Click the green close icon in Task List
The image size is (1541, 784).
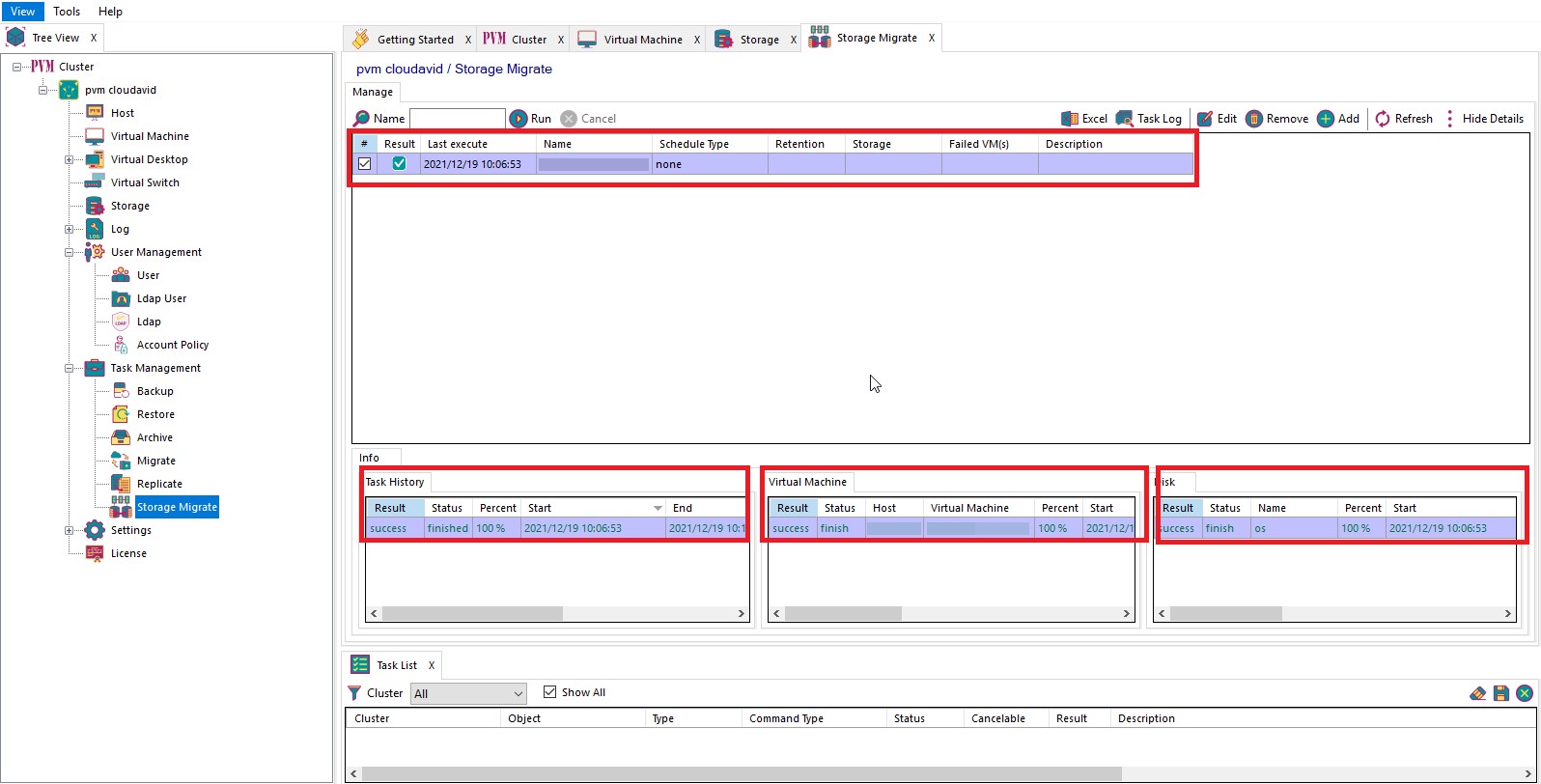pos(1525,693)
